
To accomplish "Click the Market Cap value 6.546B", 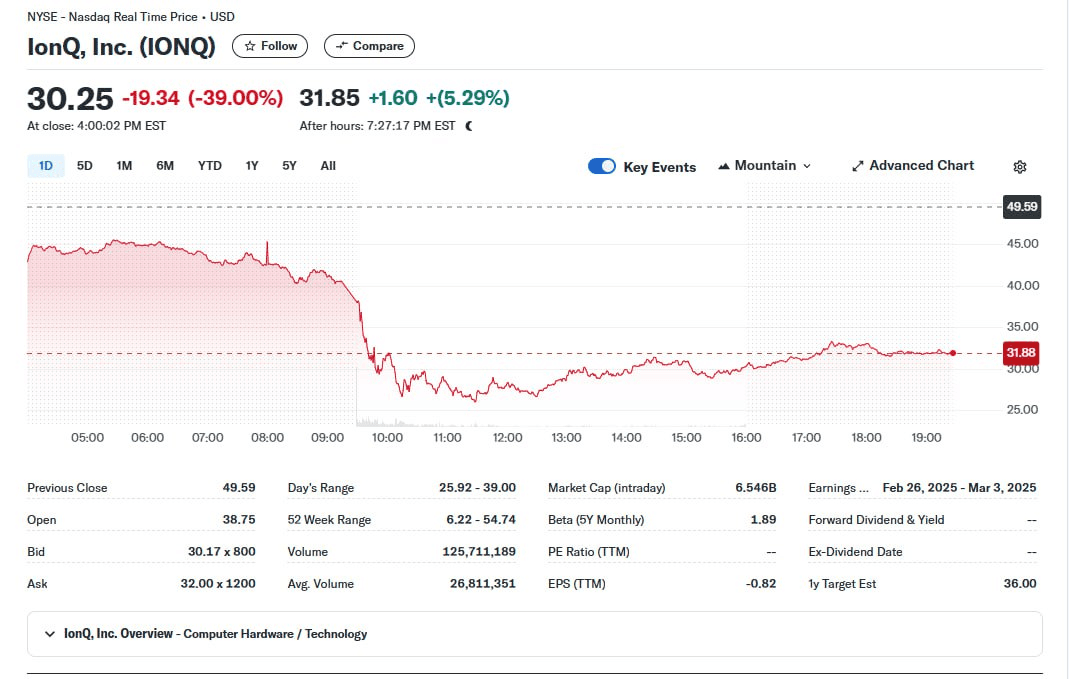I will (755, 488).
